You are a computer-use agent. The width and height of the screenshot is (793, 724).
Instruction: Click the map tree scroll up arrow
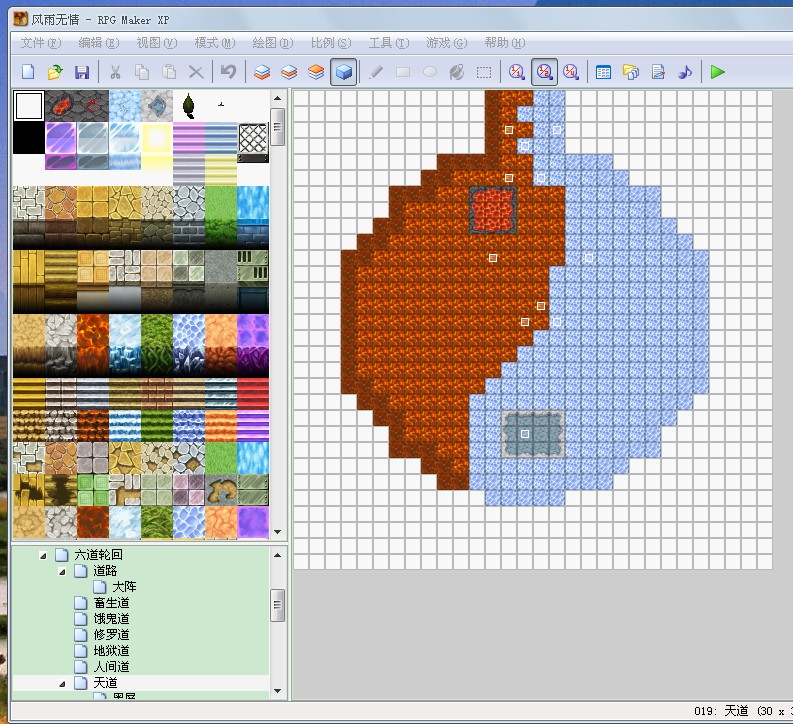click(x=277, y=555)
